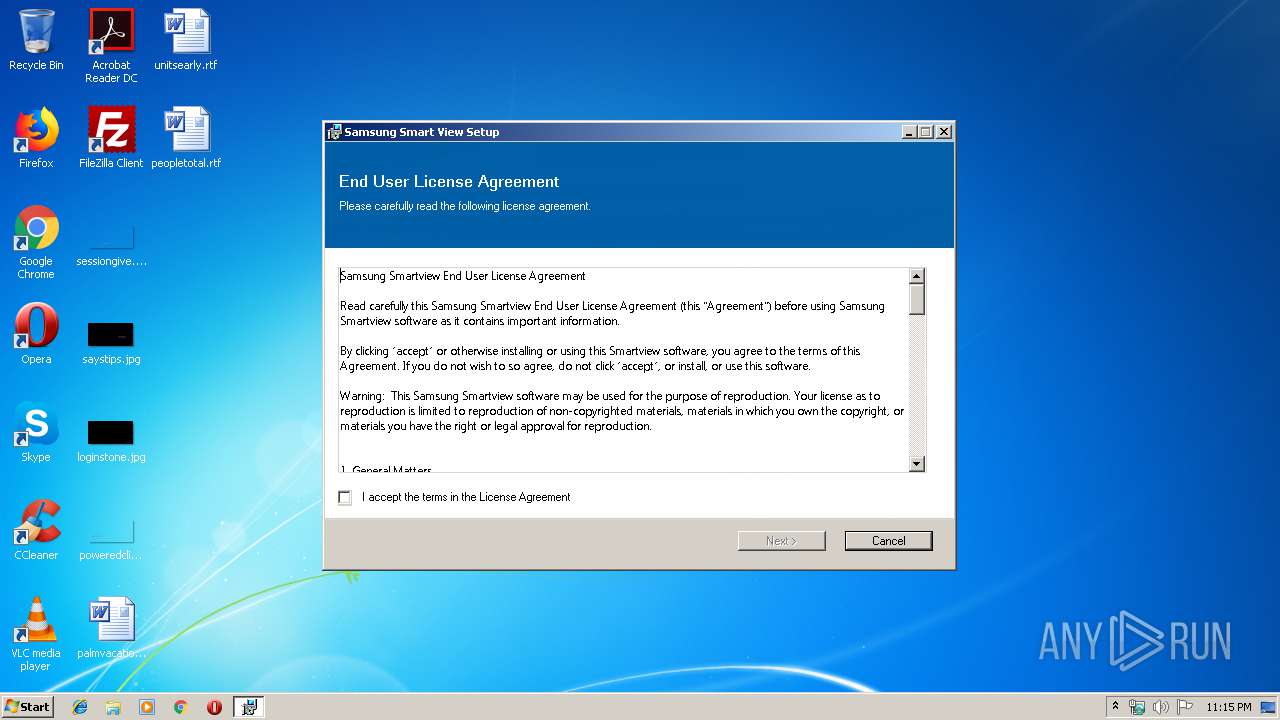Select the loginstone.jpg image file

[x=111, y=440]
